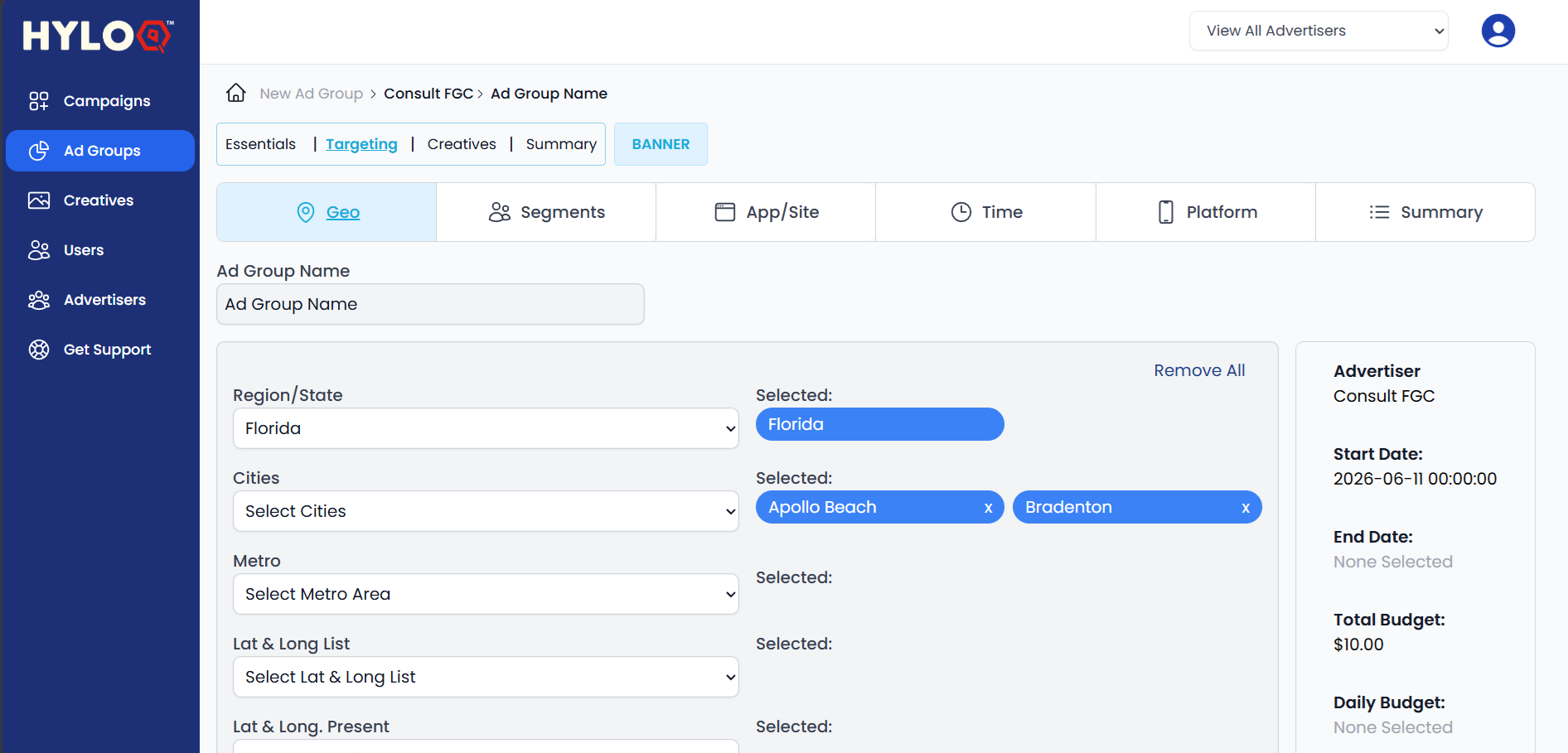Click the selected Florida tag

pos(880,424)
